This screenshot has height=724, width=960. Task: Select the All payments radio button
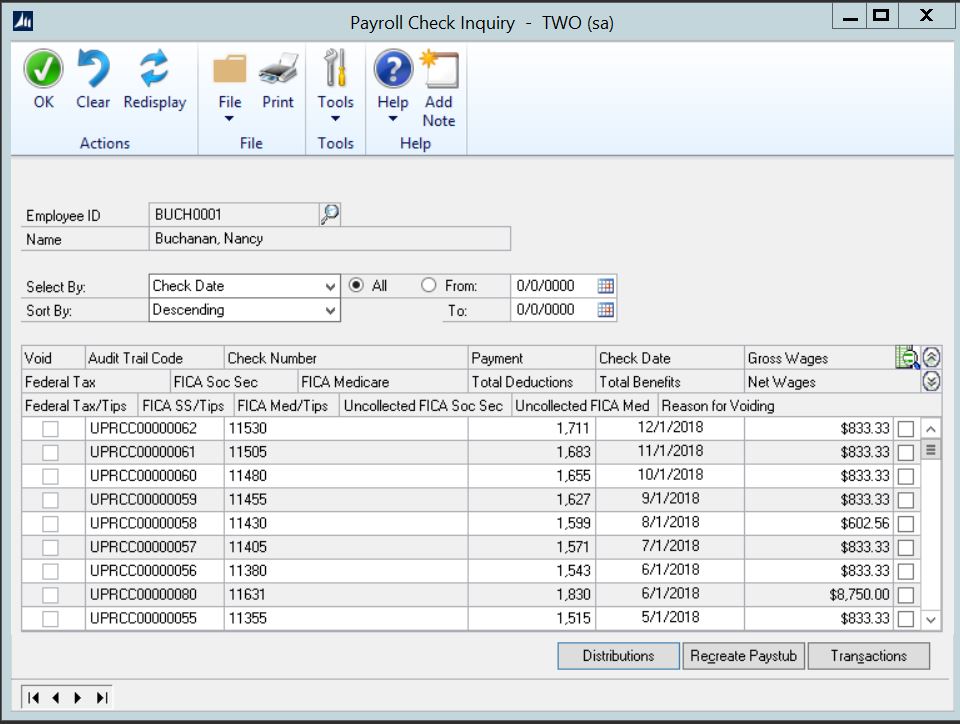(x=358, y=285)
